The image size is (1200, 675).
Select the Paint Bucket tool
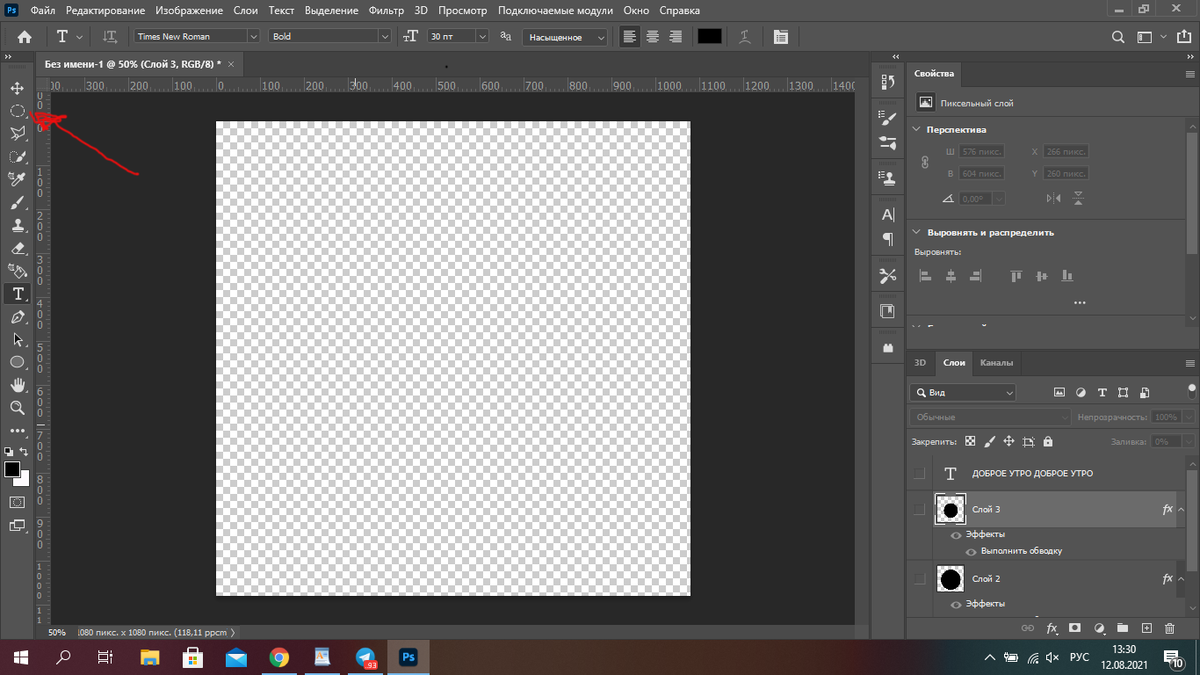[17, 271]
